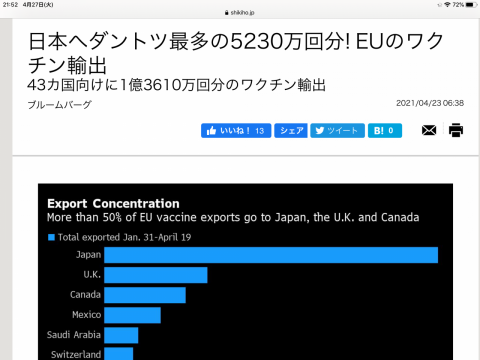Screen dimensions: 480x360
Task: Click the blue legend square for Total exported
Action: [x=51, y=237]
